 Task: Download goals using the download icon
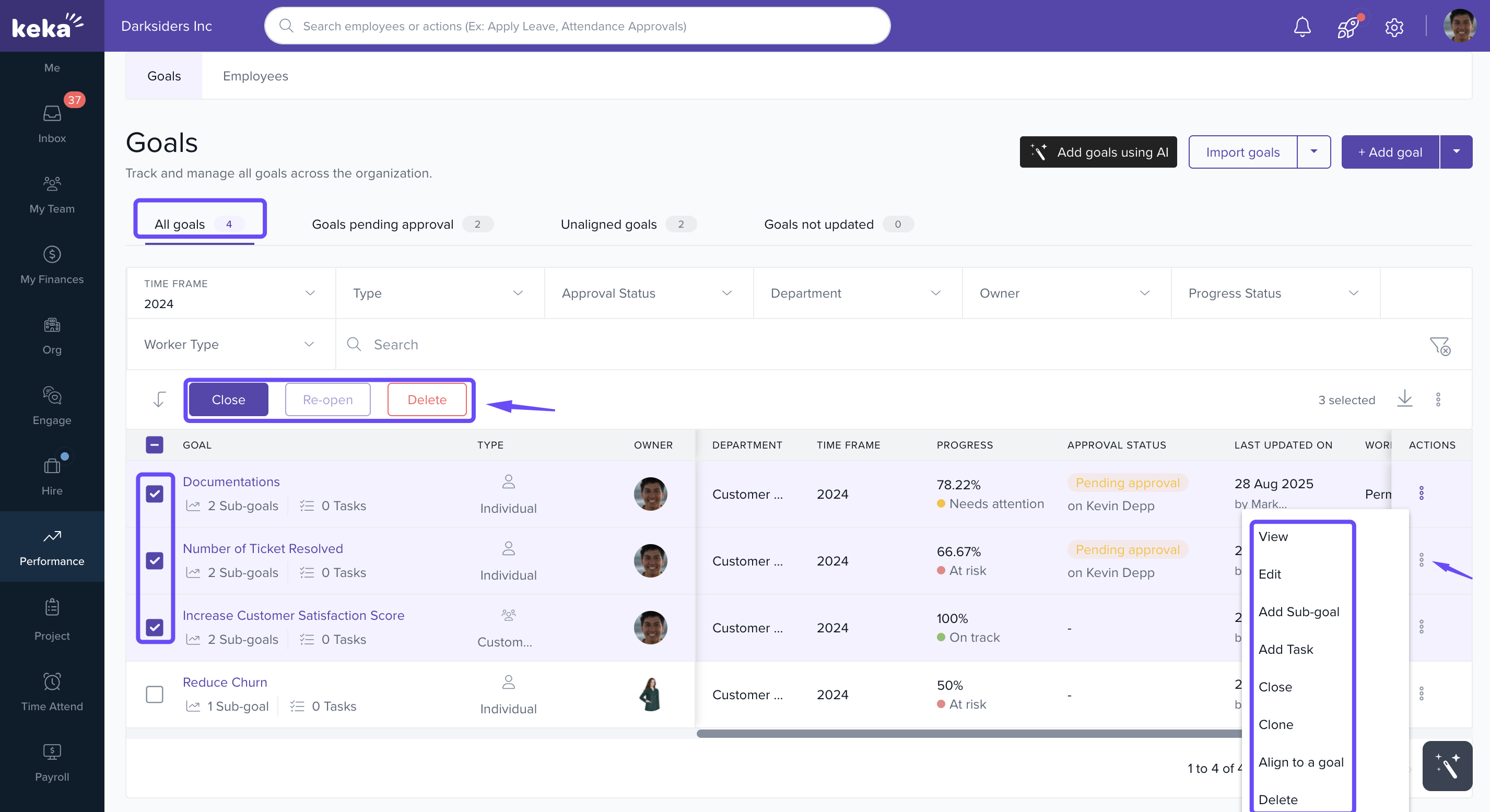(x=1404, y=398)
